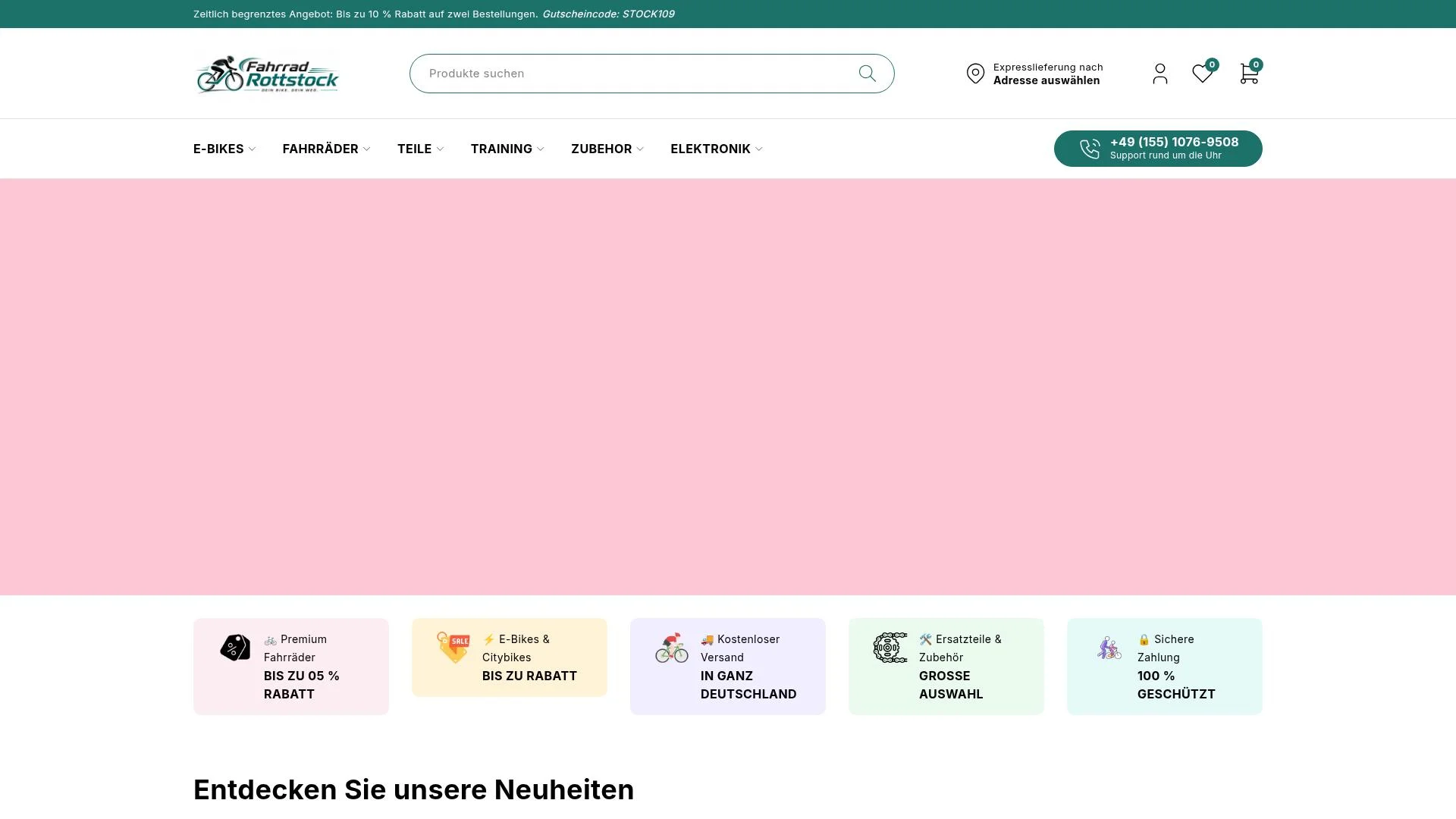Viewport: 1456px width, 819px height.
Task: Click the Fahrrad Rottstock logo
Action: [x=267, y=74]
